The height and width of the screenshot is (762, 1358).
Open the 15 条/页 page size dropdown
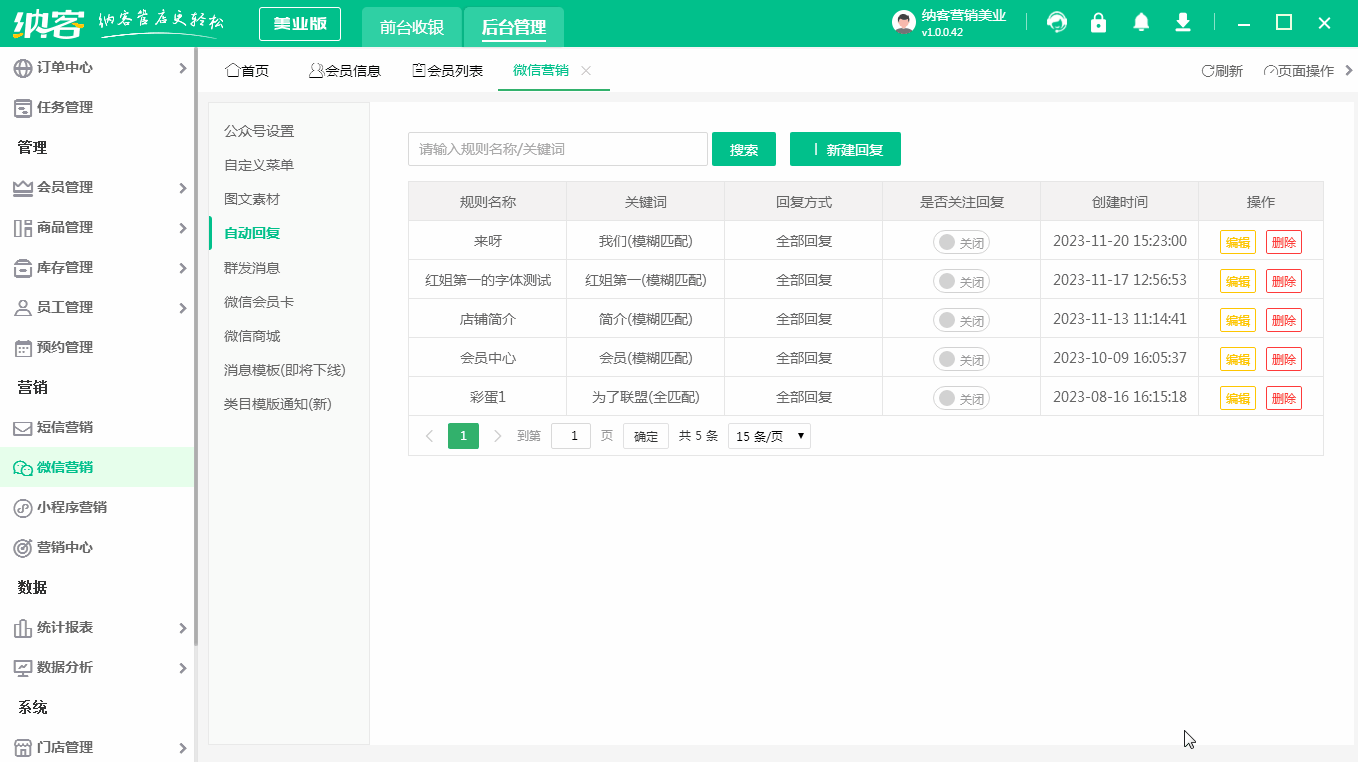(769, 435)
